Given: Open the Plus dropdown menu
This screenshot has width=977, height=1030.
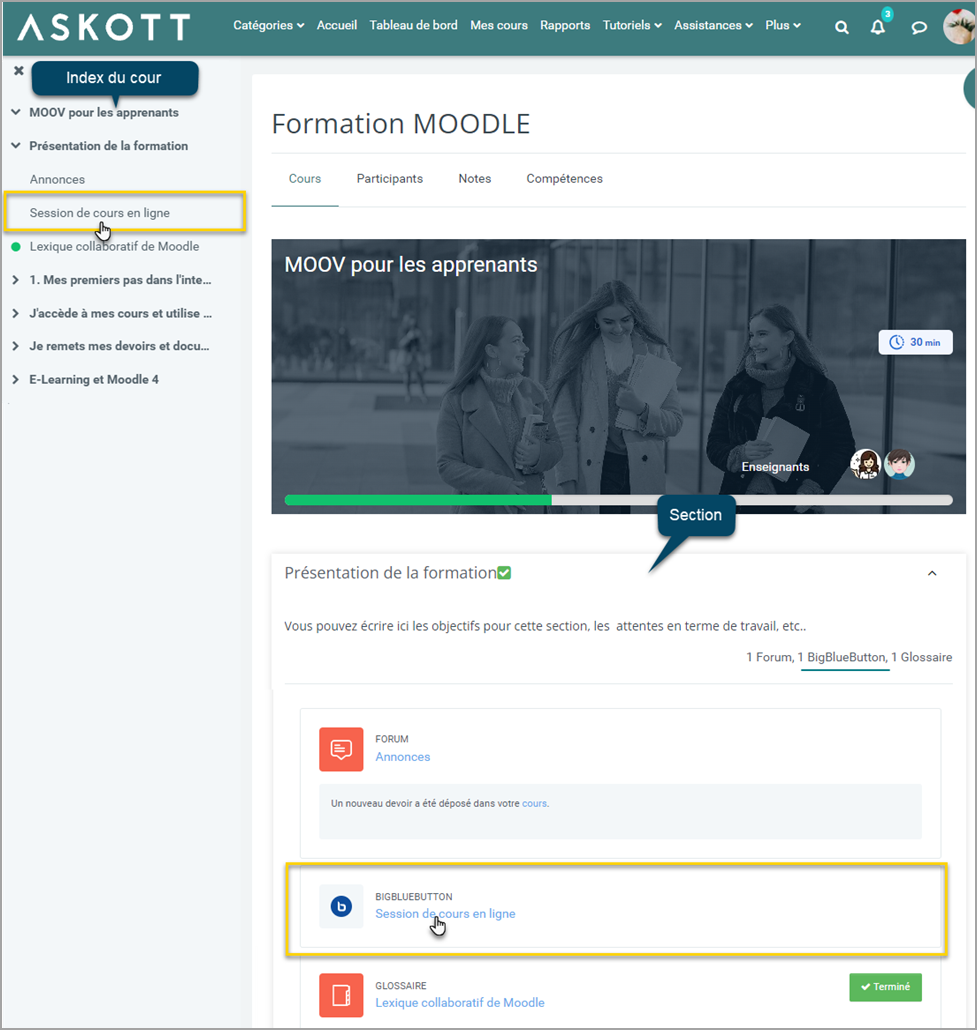Looking at the screenshot, I should click(x=783, y=25).
